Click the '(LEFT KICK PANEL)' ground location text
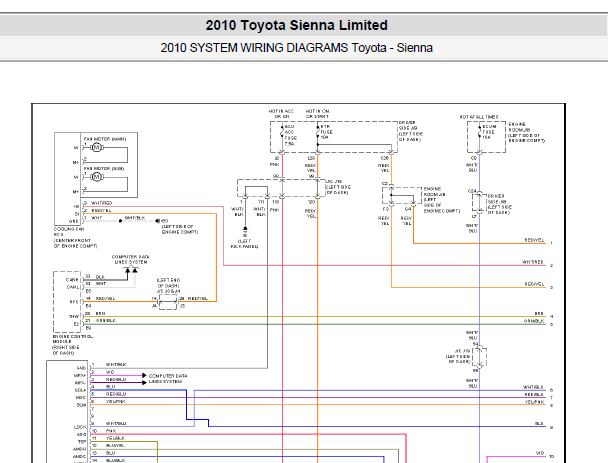608x463 pixels. click(x=244, y=244)
